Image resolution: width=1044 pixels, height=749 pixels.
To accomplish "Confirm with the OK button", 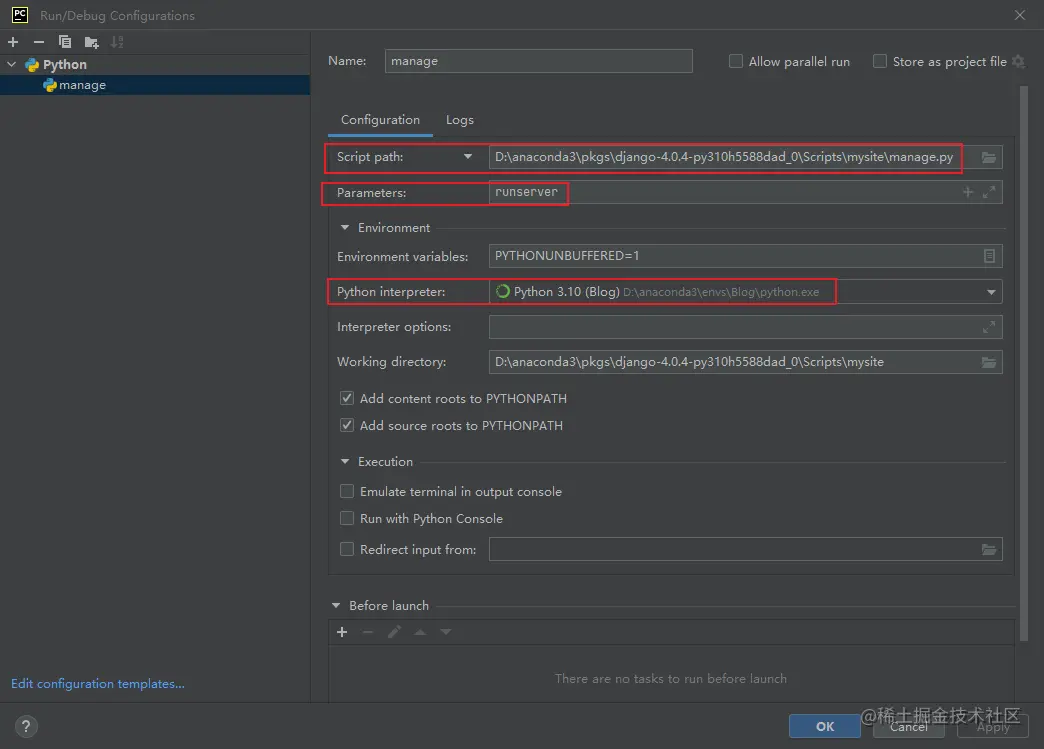I will point(825,726).
